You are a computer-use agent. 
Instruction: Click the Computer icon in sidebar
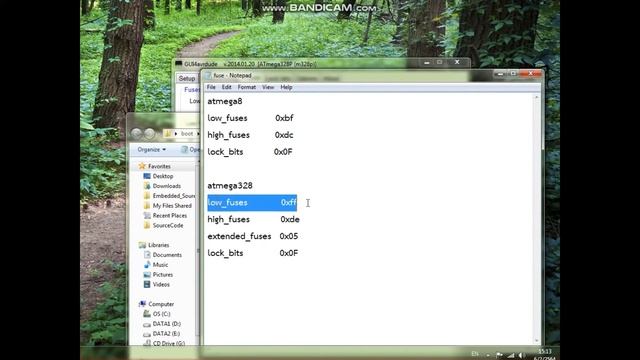click(x=142, y=304)
